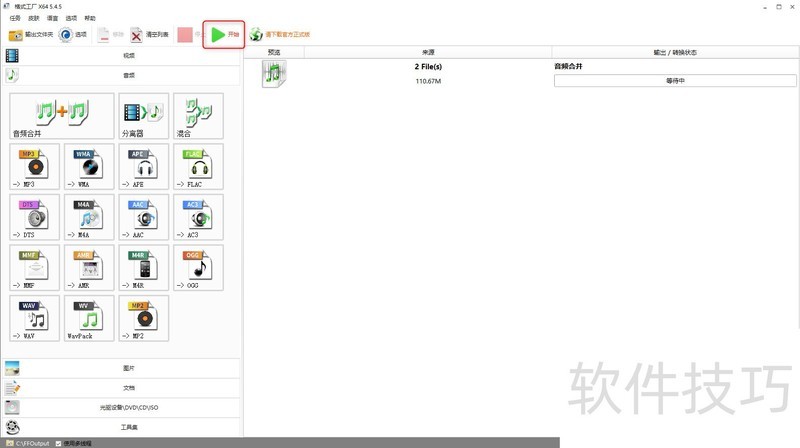Expand the 工具集 utilities category
800x448 pixels.
coord(121,427)
